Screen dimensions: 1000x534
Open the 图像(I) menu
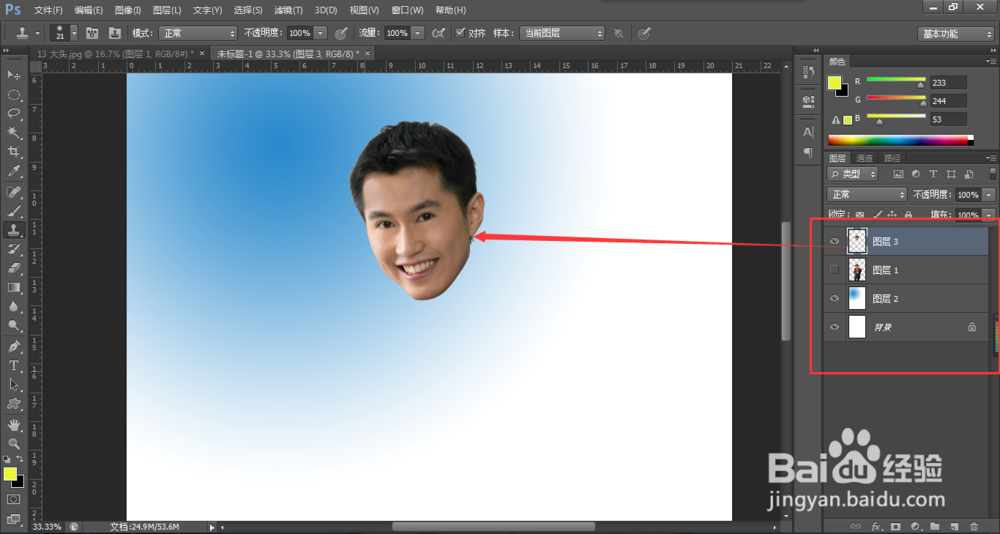pyautogui.click(x=128, y=10)
